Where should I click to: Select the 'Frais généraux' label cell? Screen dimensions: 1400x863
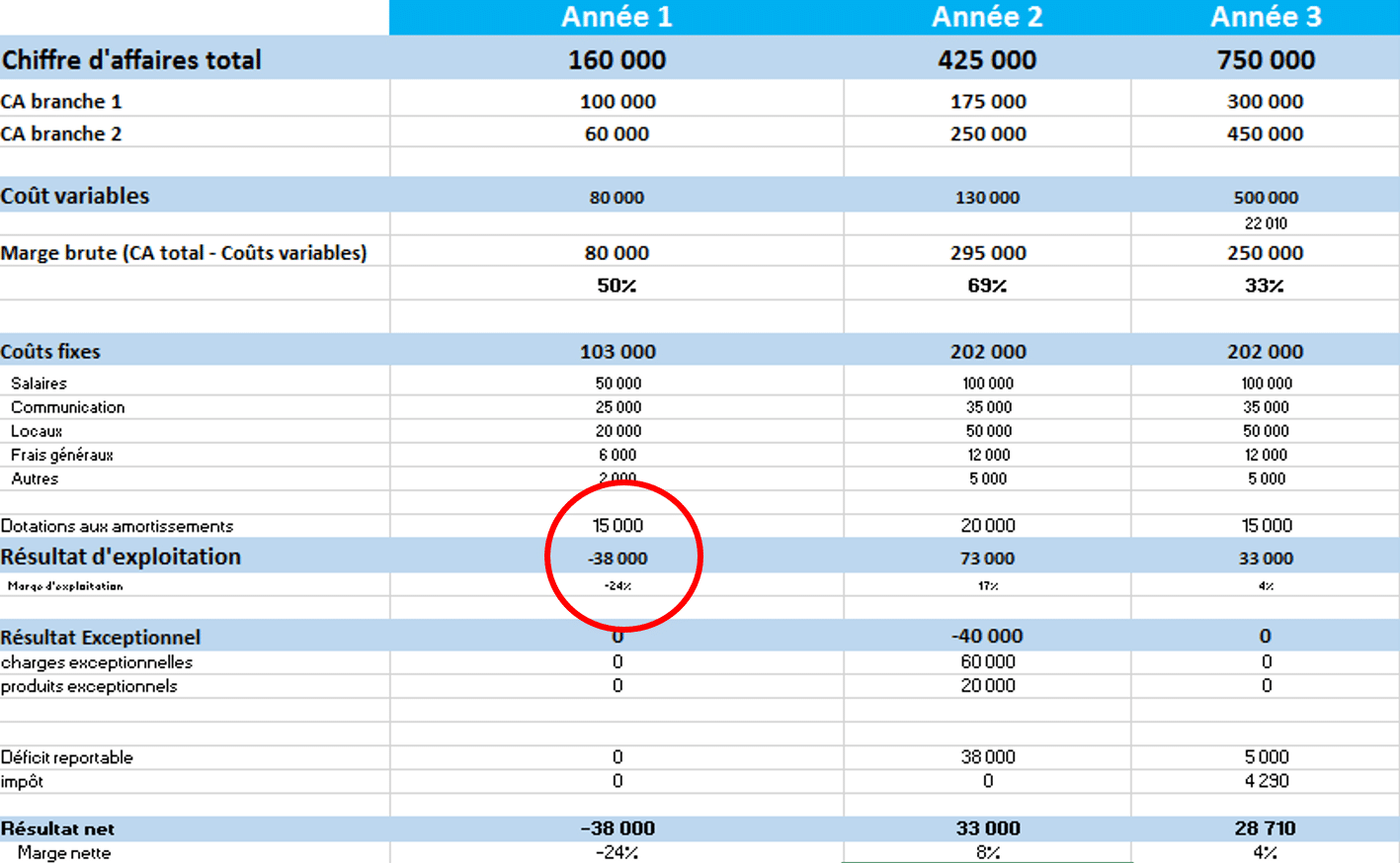pyautogui.click(x=62, y=455)
